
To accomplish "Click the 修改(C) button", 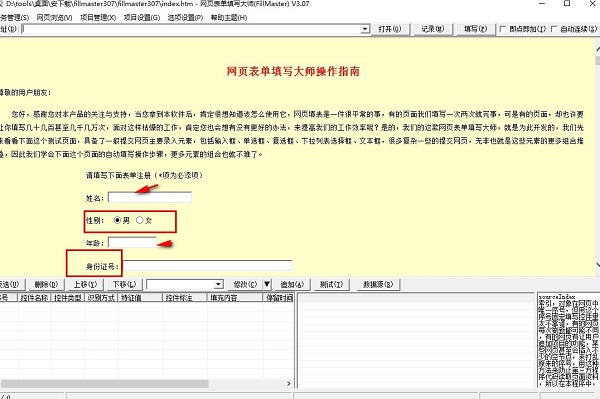I will tap(245, 285).
